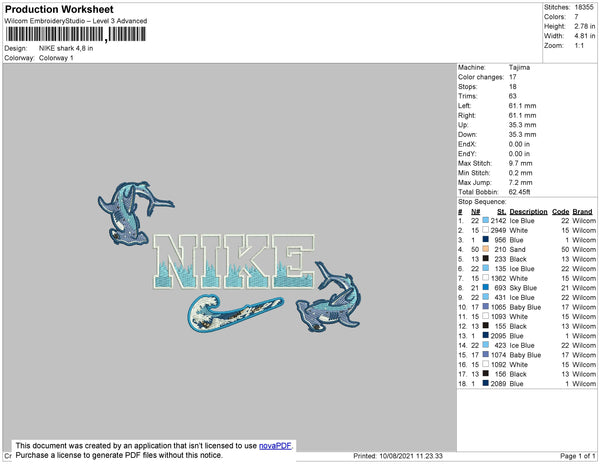Click the Sand color swatch in stop 4
The image size is (600, 464).
(x=486, y=249)
